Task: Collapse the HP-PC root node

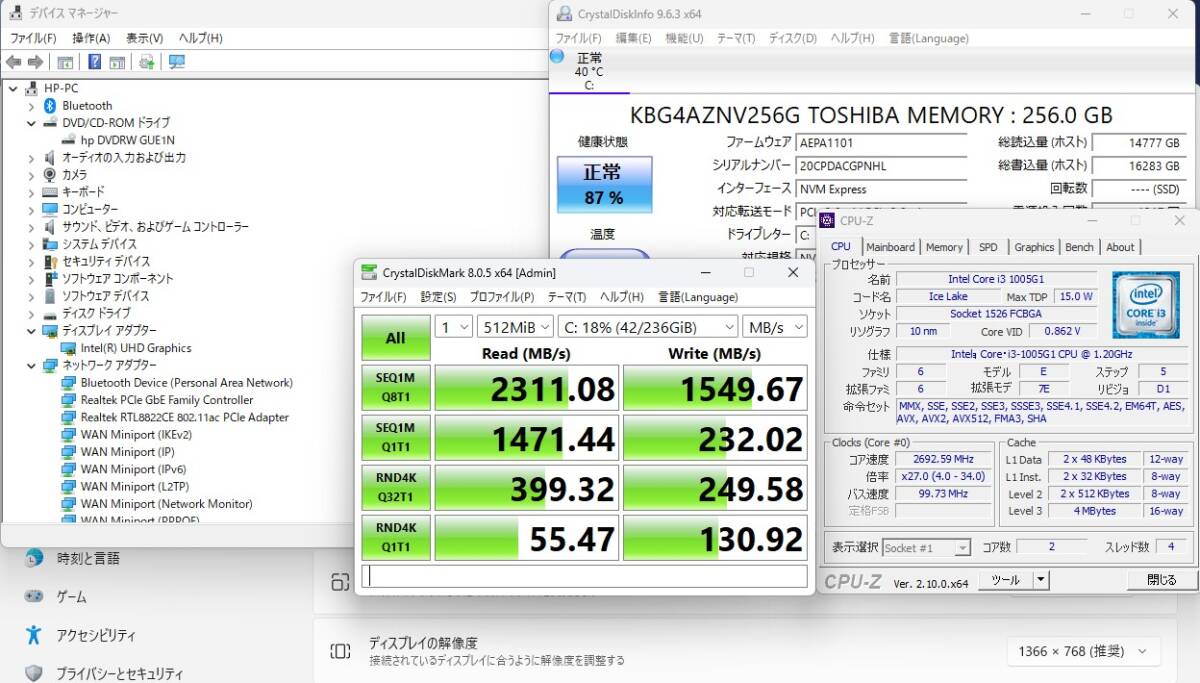Action: tap(12, 88)
